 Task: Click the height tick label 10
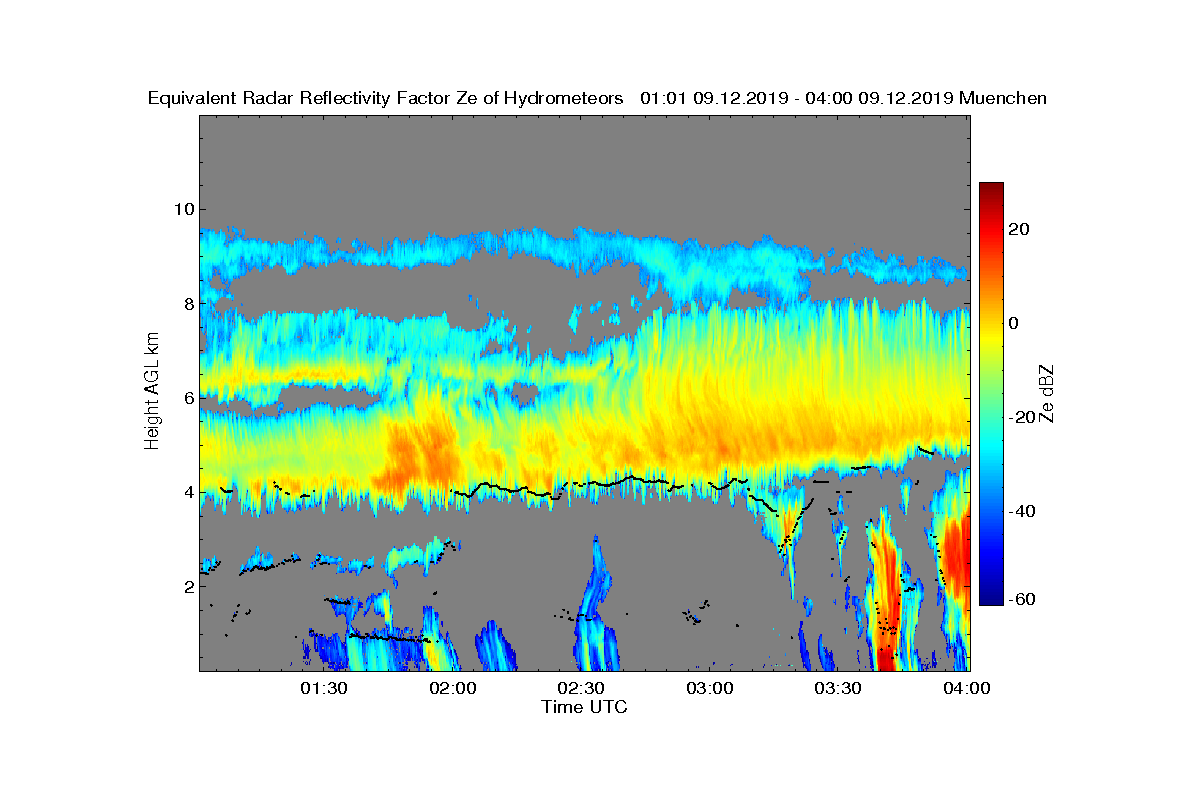click(x=183, y=209)
